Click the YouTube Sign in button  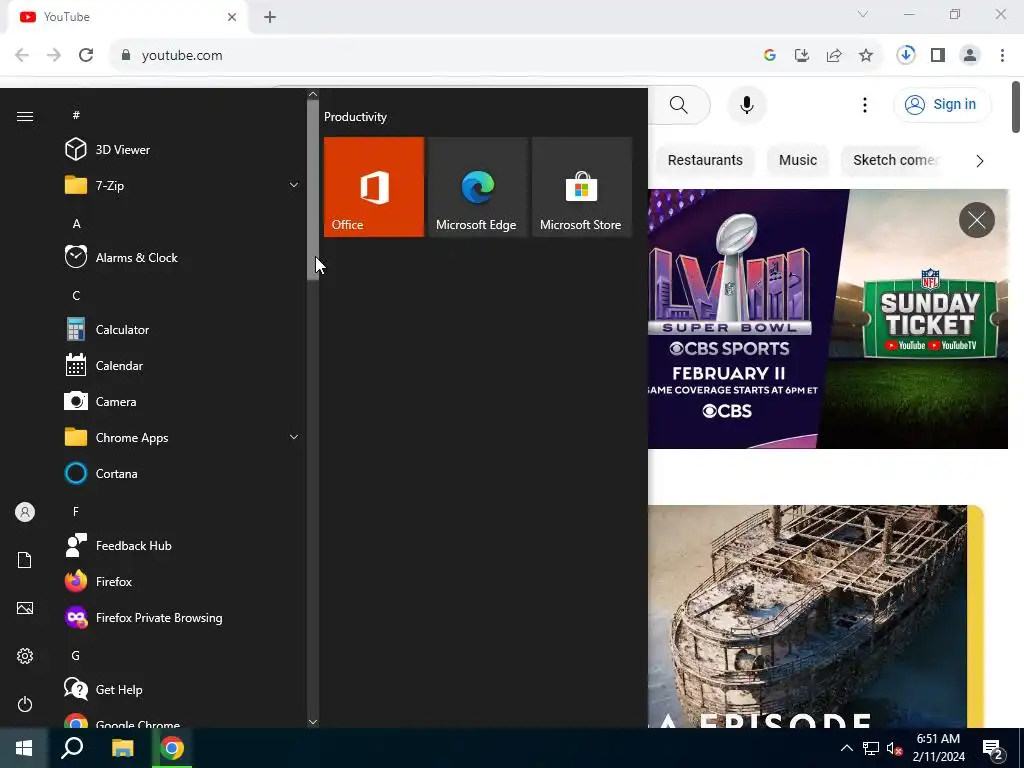(942, 104)
